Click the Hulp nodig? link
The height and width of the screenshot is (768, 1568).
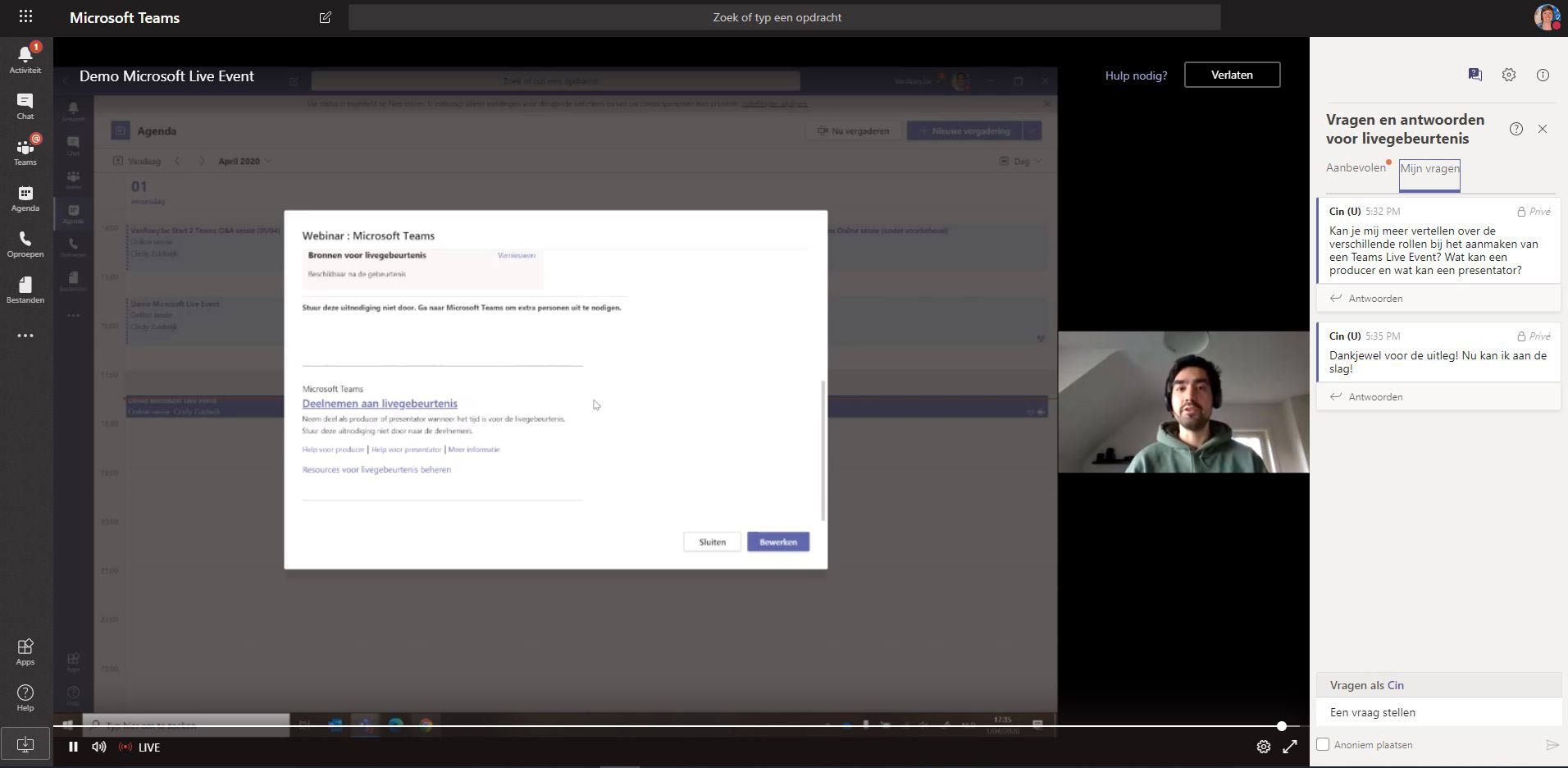(1136, 75)
